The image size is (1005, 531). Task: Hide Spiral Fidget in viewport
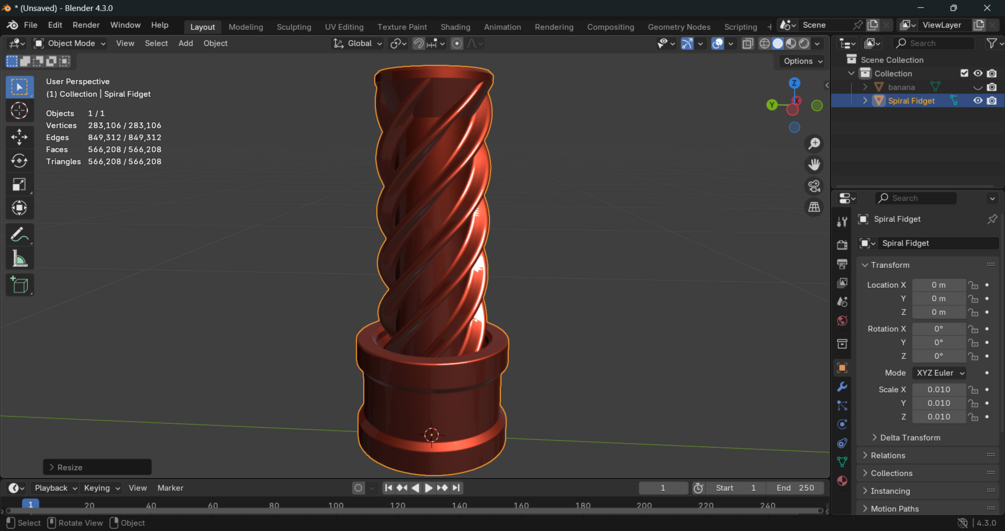977,101
